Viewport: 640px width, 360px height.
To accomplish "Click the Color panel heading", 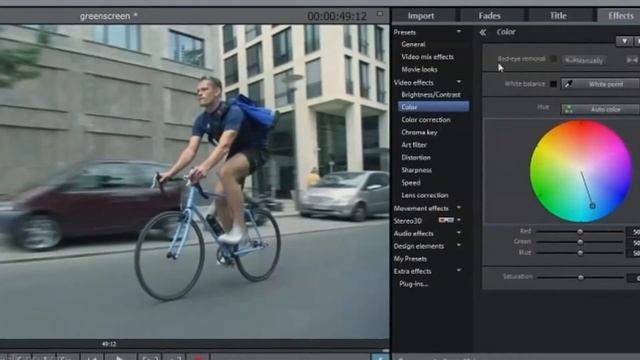I will (x=506, y=32).
